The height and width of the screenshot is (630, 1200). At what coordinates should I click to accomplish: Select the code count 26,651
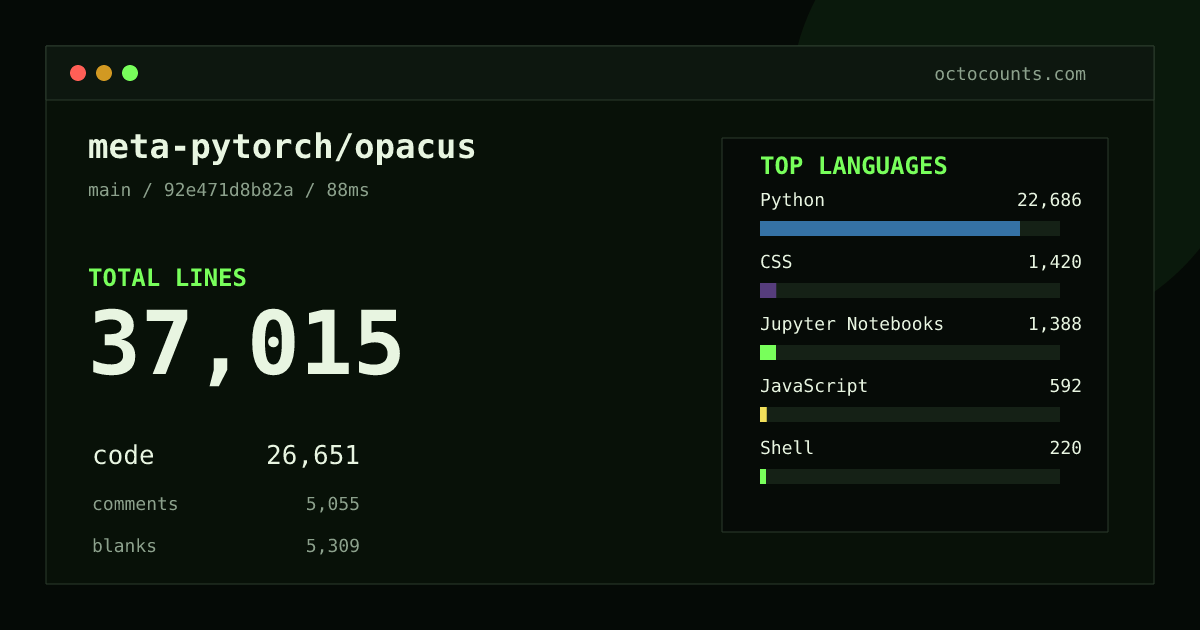click(x=313, y=456)
